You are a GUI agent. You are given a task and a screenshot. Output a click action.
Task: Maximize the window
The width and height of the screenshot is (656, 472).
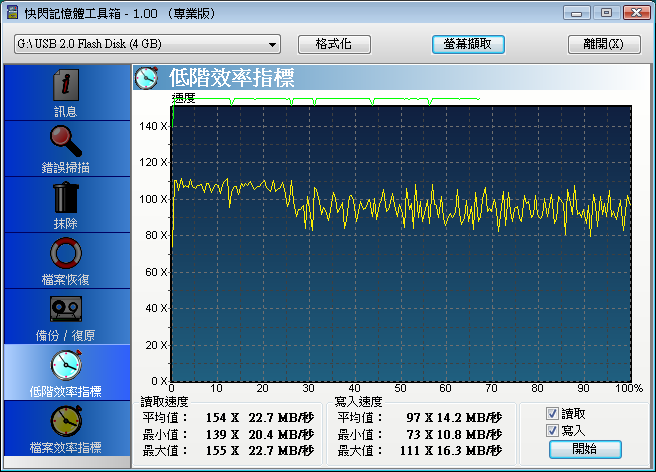[x=605, y=13]
